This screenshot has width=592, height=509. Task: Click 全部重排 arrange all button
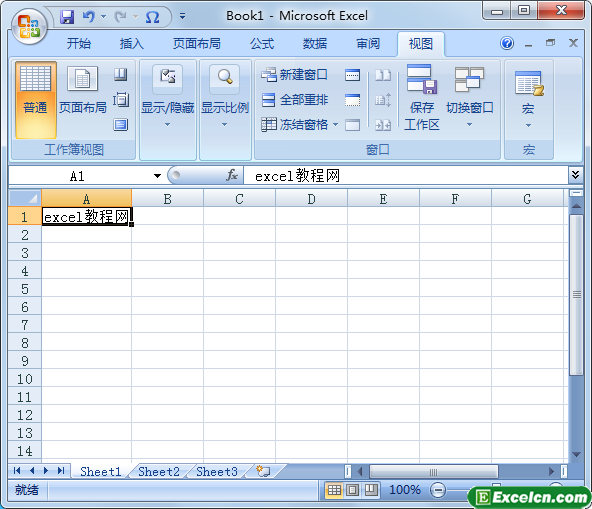(295, 100)
